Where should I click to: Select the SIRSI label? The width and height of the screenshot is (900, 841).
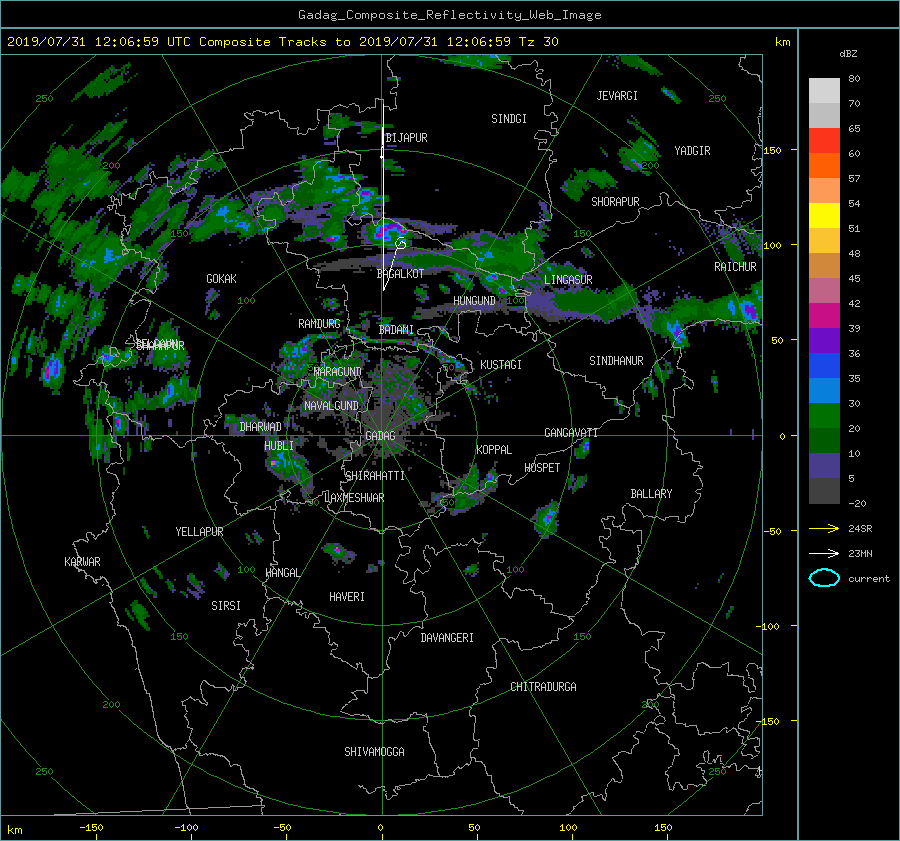(x=226, y=606)
